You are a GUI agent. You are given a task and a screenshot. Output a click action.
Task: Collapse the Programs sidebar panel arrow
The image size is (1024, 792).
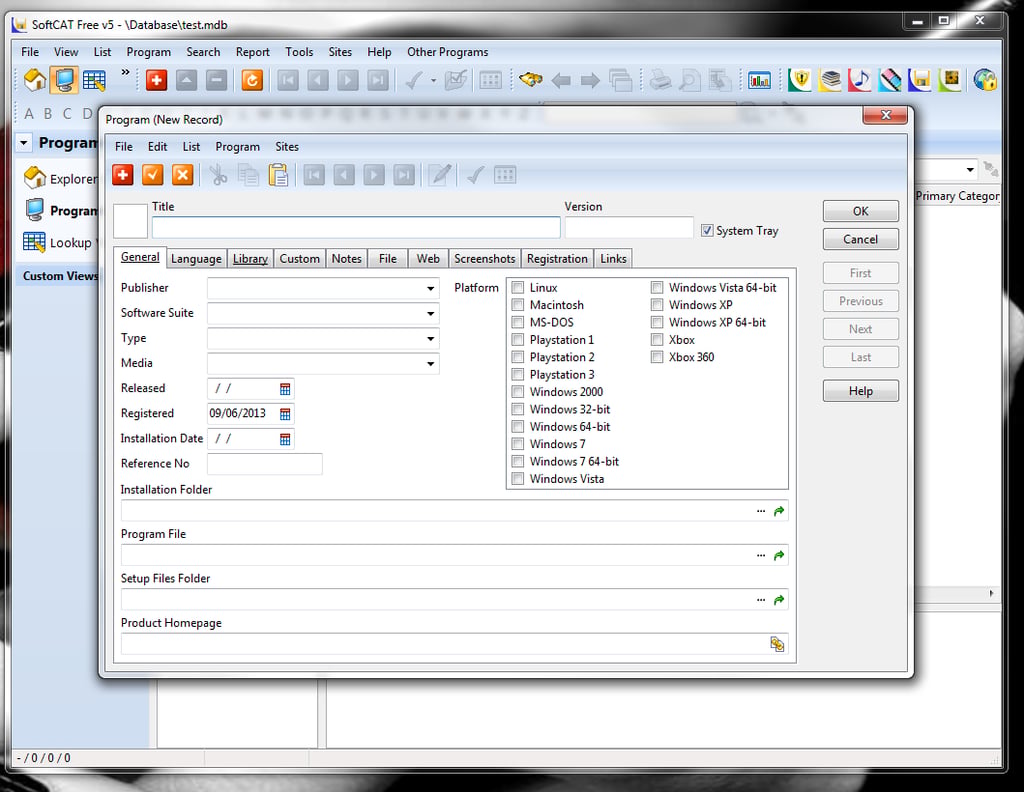[24, 142]
